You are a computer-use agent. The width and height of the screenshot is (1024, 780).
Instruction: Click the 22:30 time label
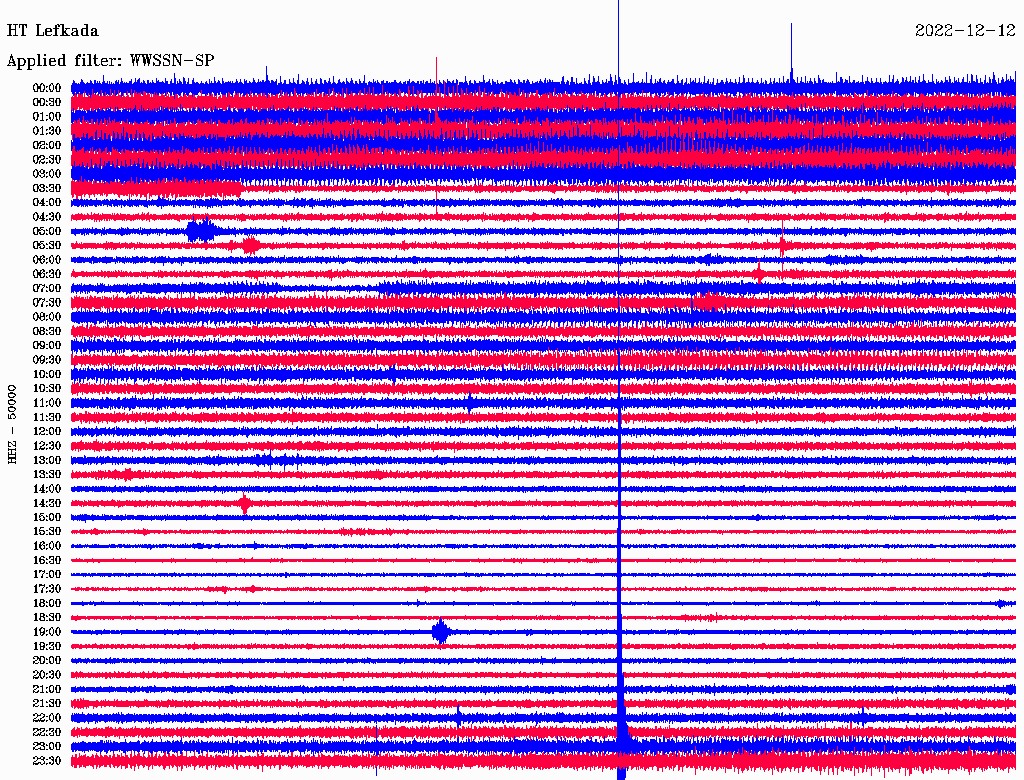(47, 732)
